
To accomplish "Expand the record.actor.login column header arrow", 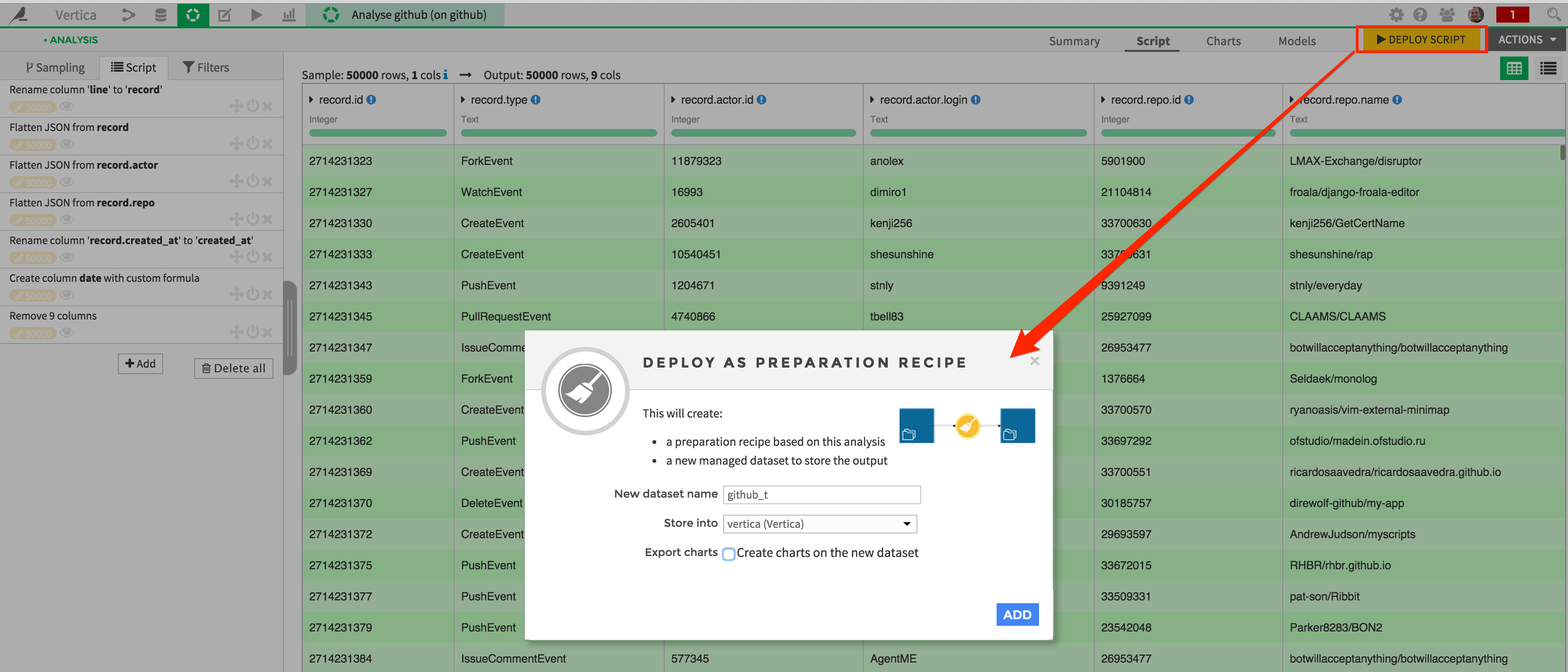I will (x=872, y=100).
